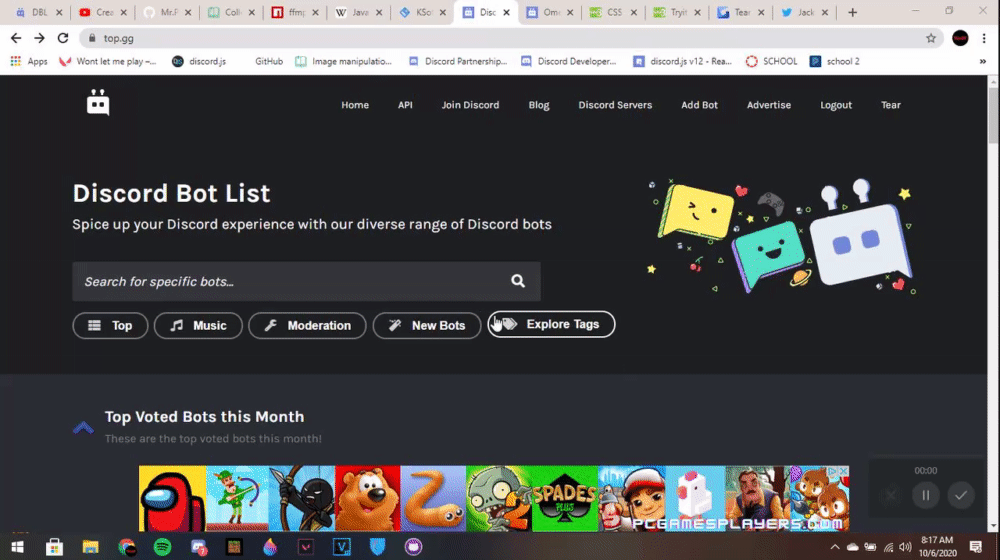This screenshot has height=560, width=1000.
Task: Click the magnifying glass search icon
Action: (518, 281)
